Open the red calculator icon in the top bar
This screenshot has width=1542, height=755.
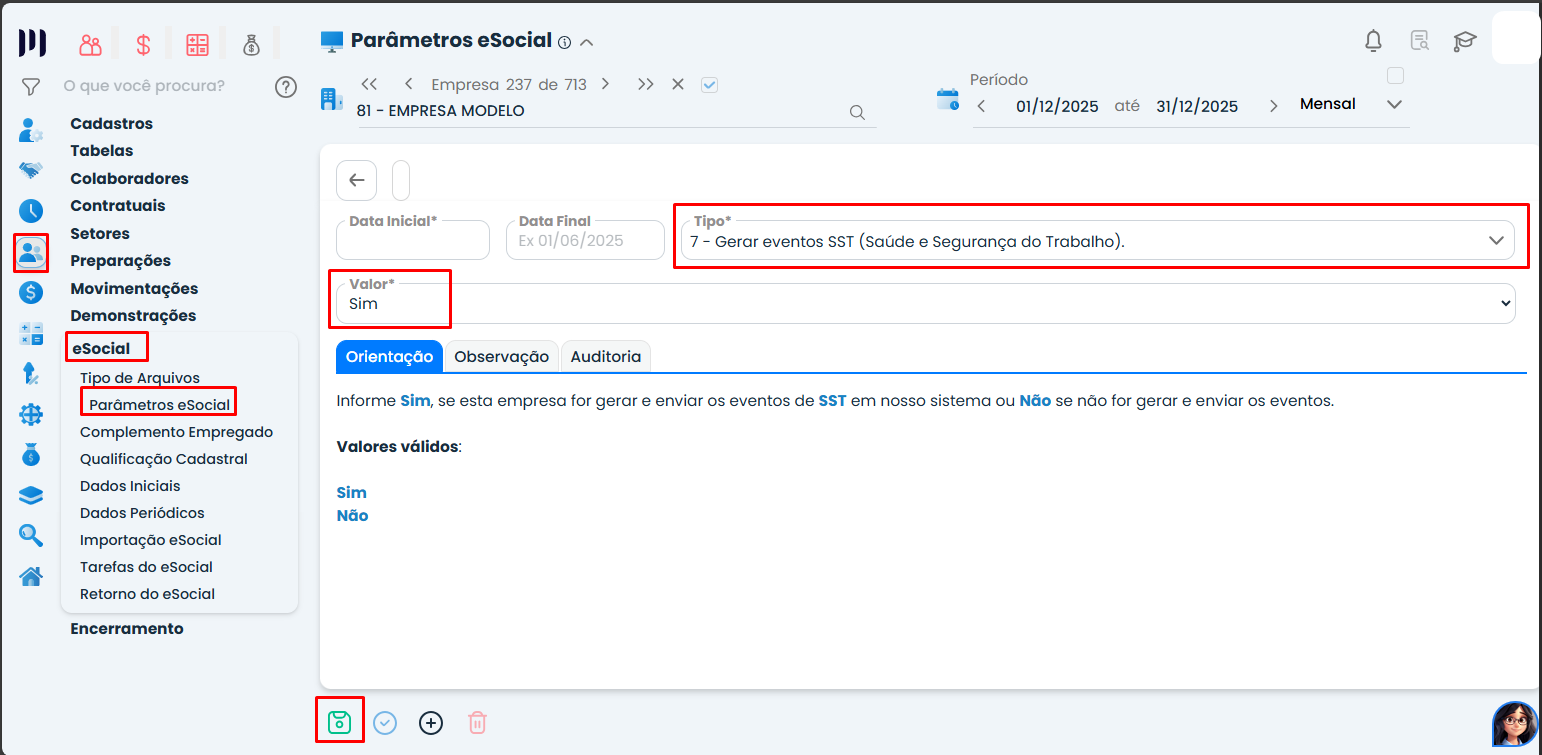click(197, 44)
